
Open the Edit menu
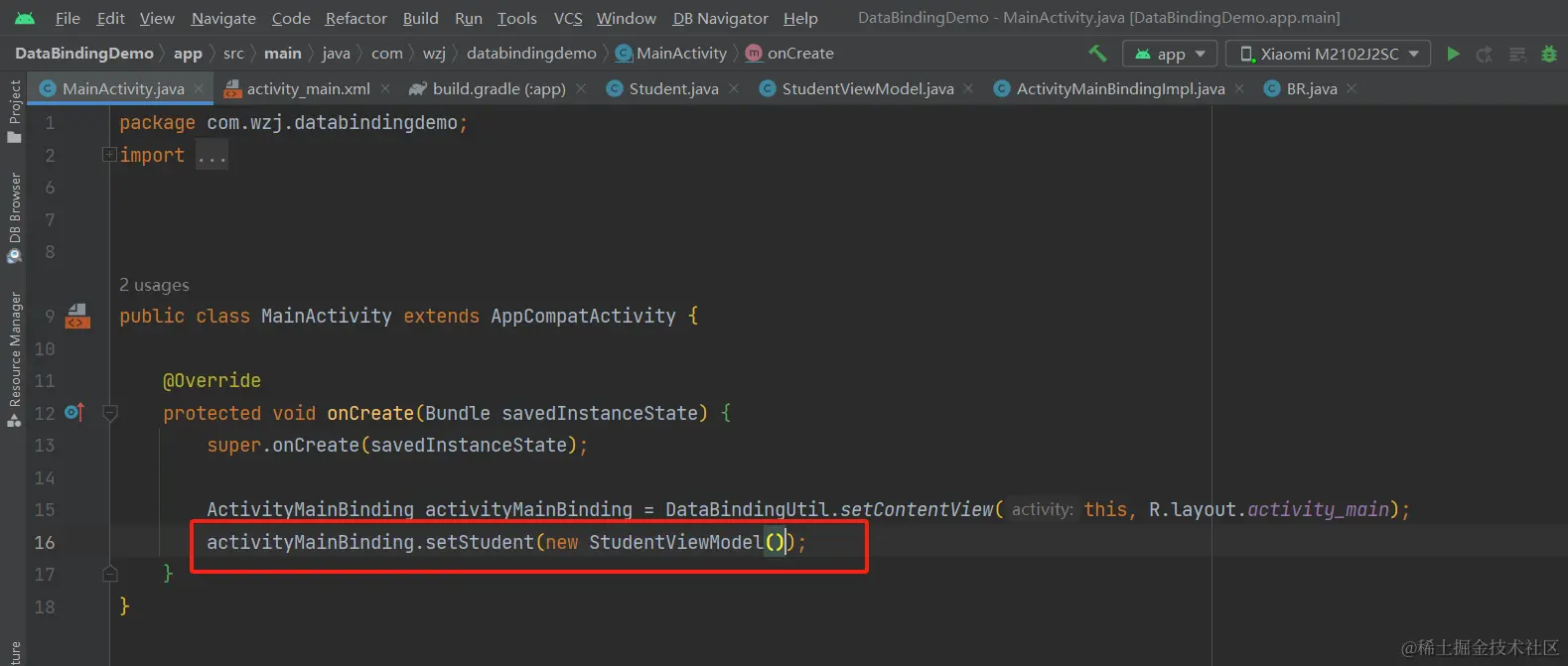tap(110, 18)
